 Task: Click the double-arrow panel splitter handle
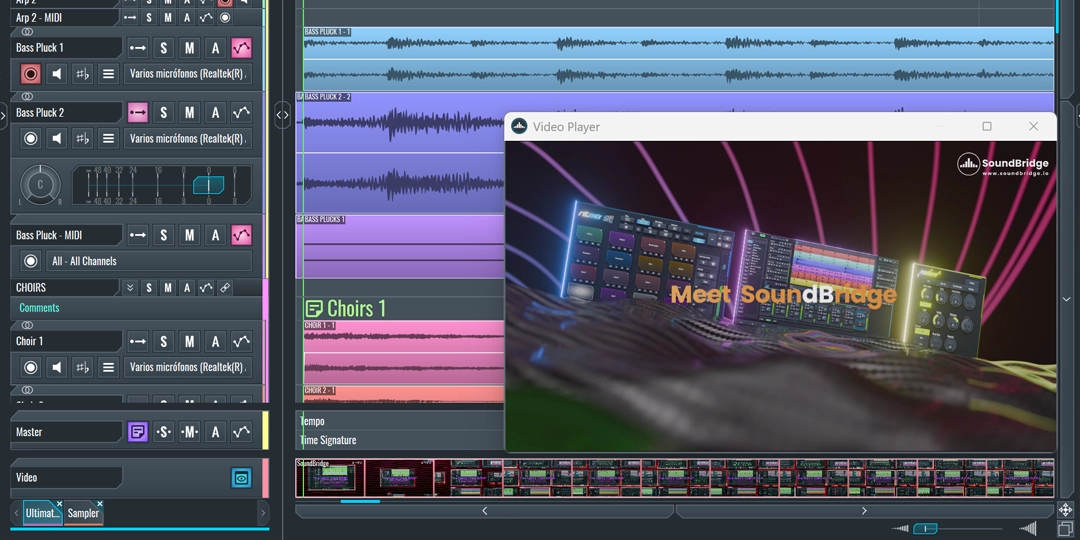pos(282,115)
